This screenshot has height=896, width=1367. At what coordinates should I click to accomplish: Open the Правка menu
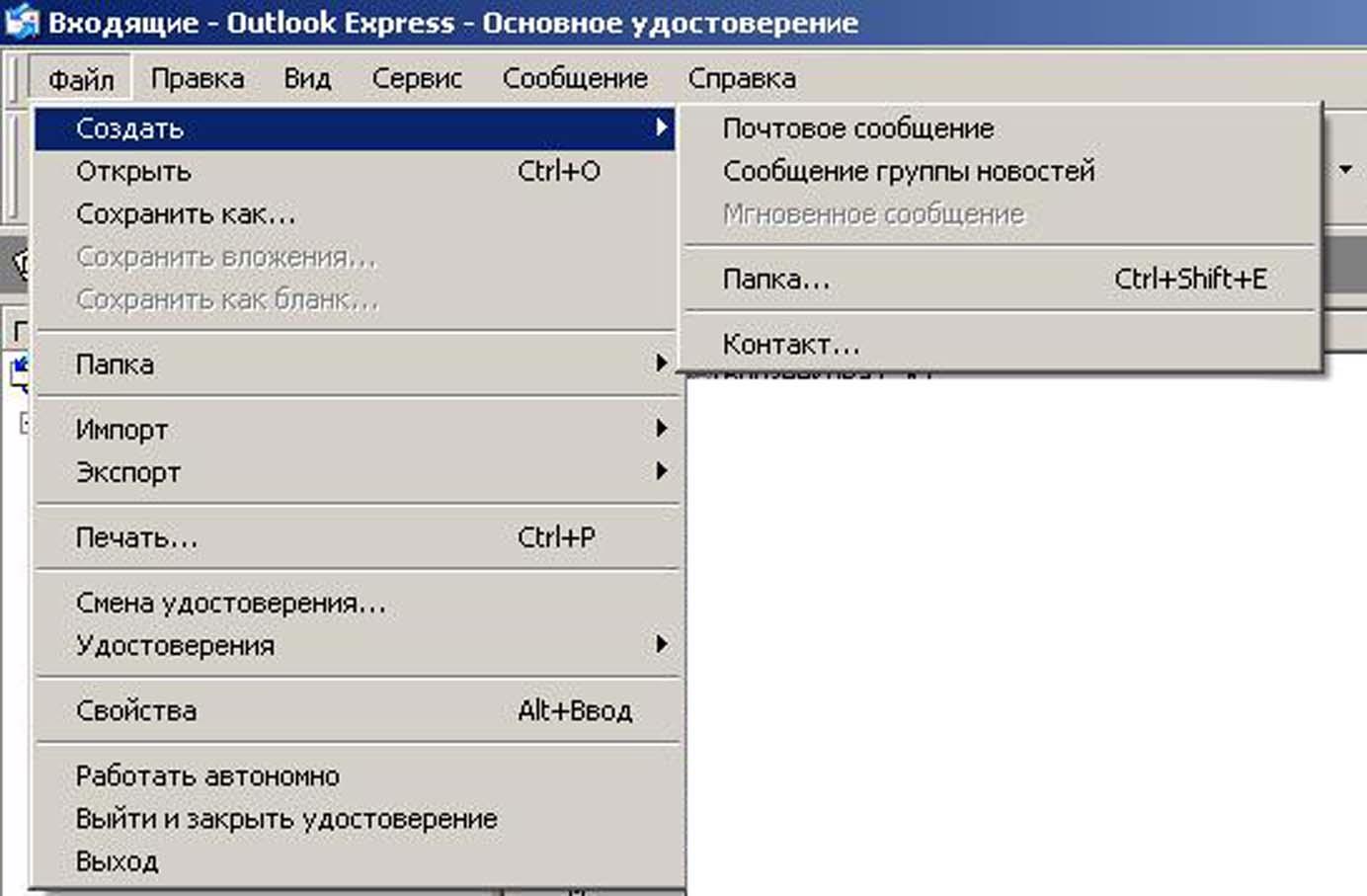pyautogui.click(x=198, y=78)
